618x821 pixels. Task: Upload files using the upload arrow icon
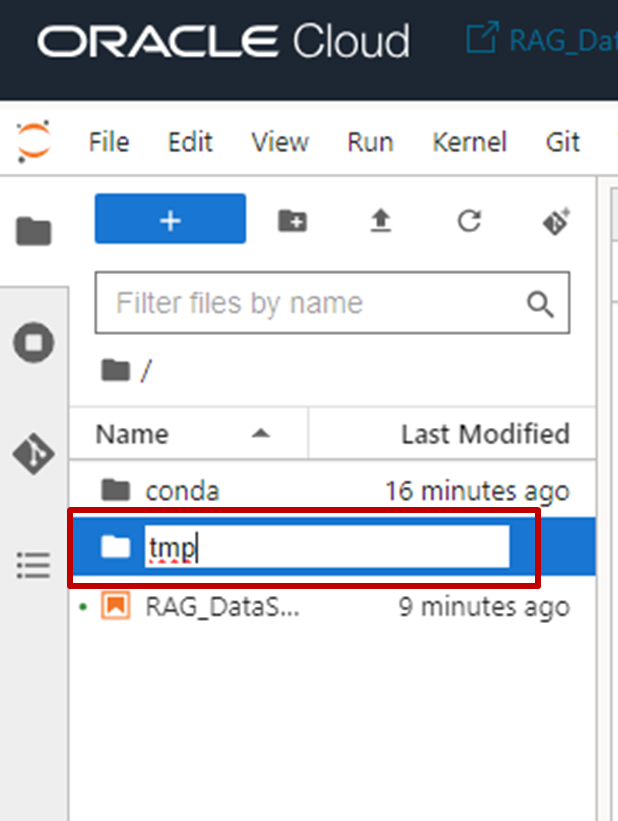tap(381, 220)
